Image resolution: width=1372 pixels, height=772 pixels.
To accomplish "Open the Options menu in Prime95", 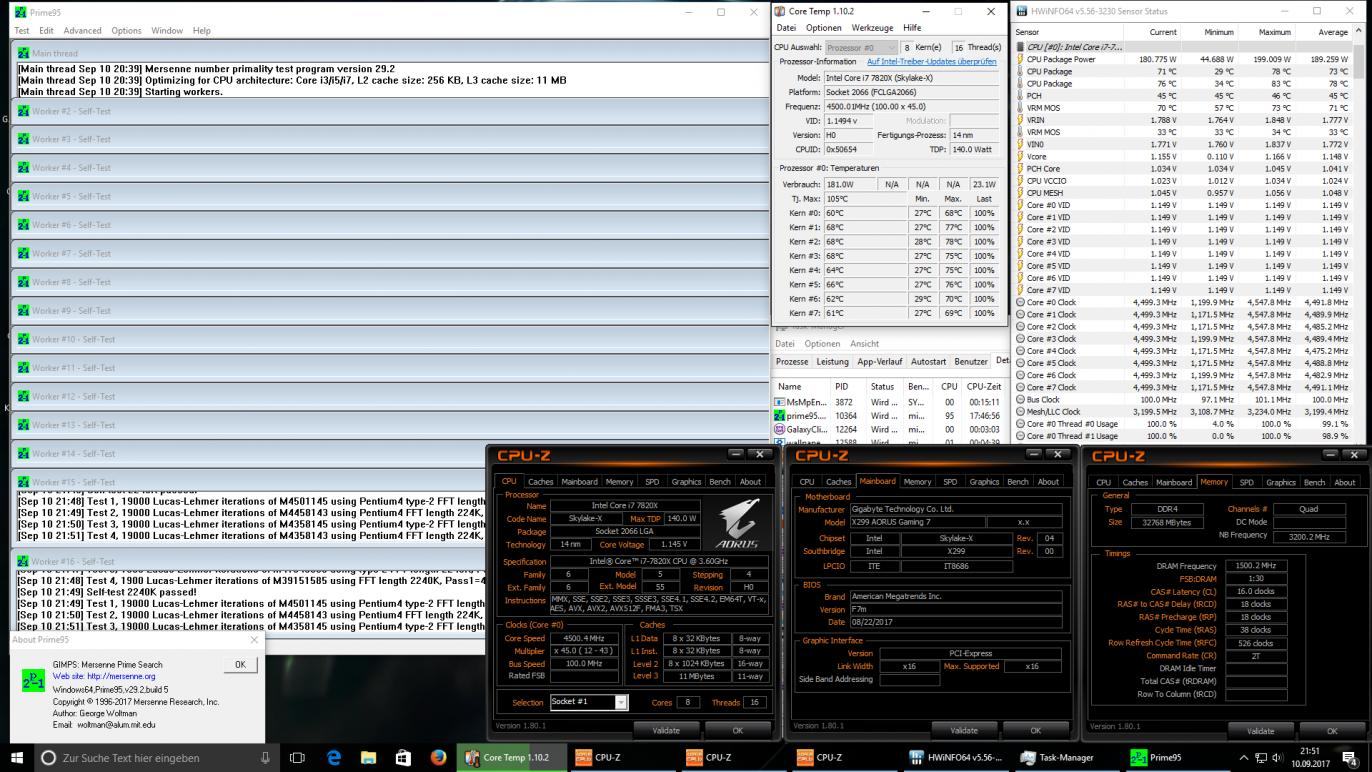I will [x=126, y=30].
